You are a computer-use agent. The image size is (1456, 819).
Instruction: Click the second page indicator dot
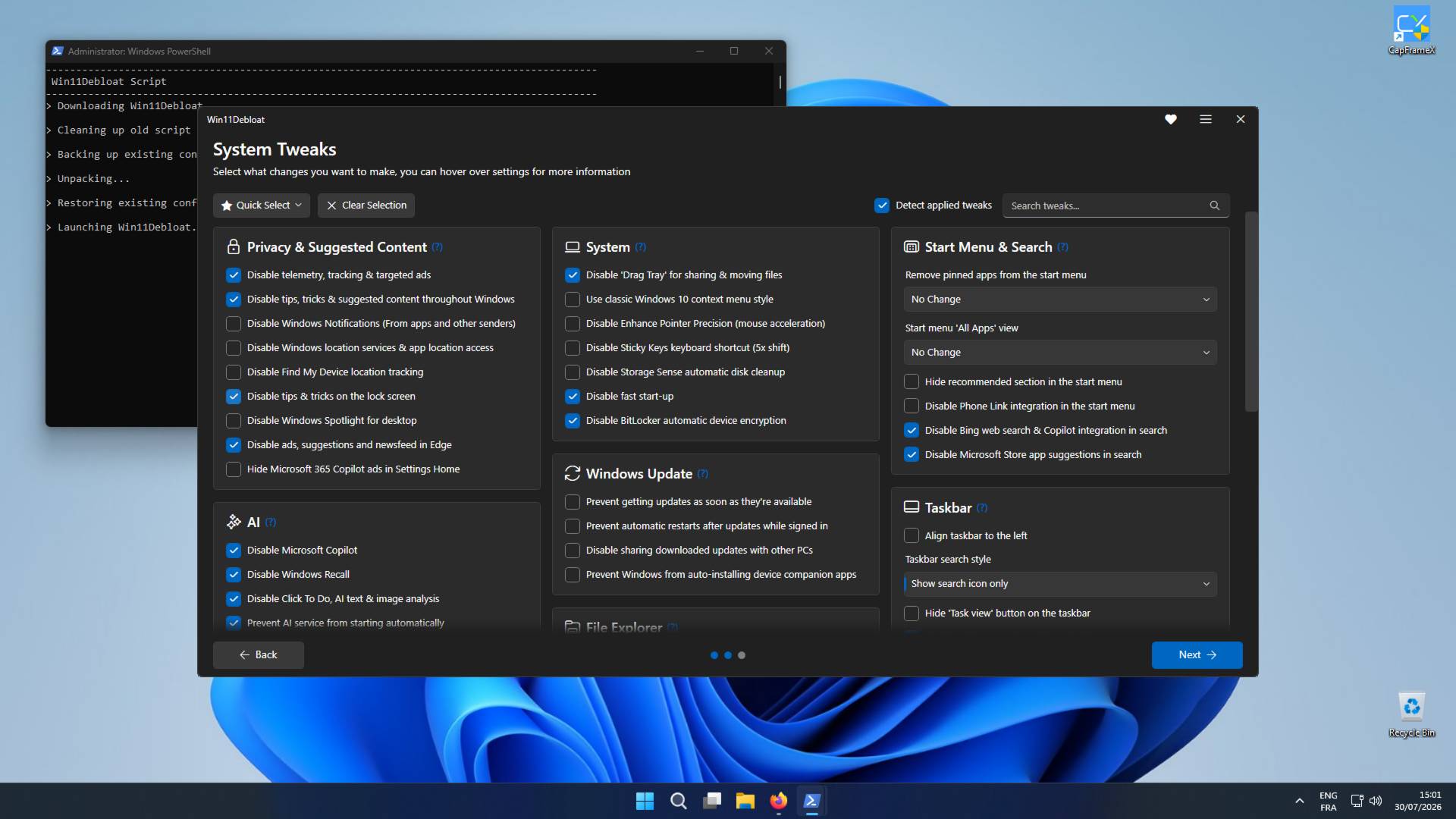[x=728, y=655]
